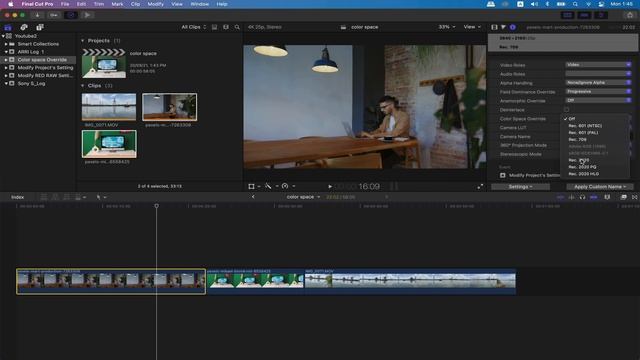Open the Transform tool menu below viewer
640x360 pixels.
(x=253, y=186)
